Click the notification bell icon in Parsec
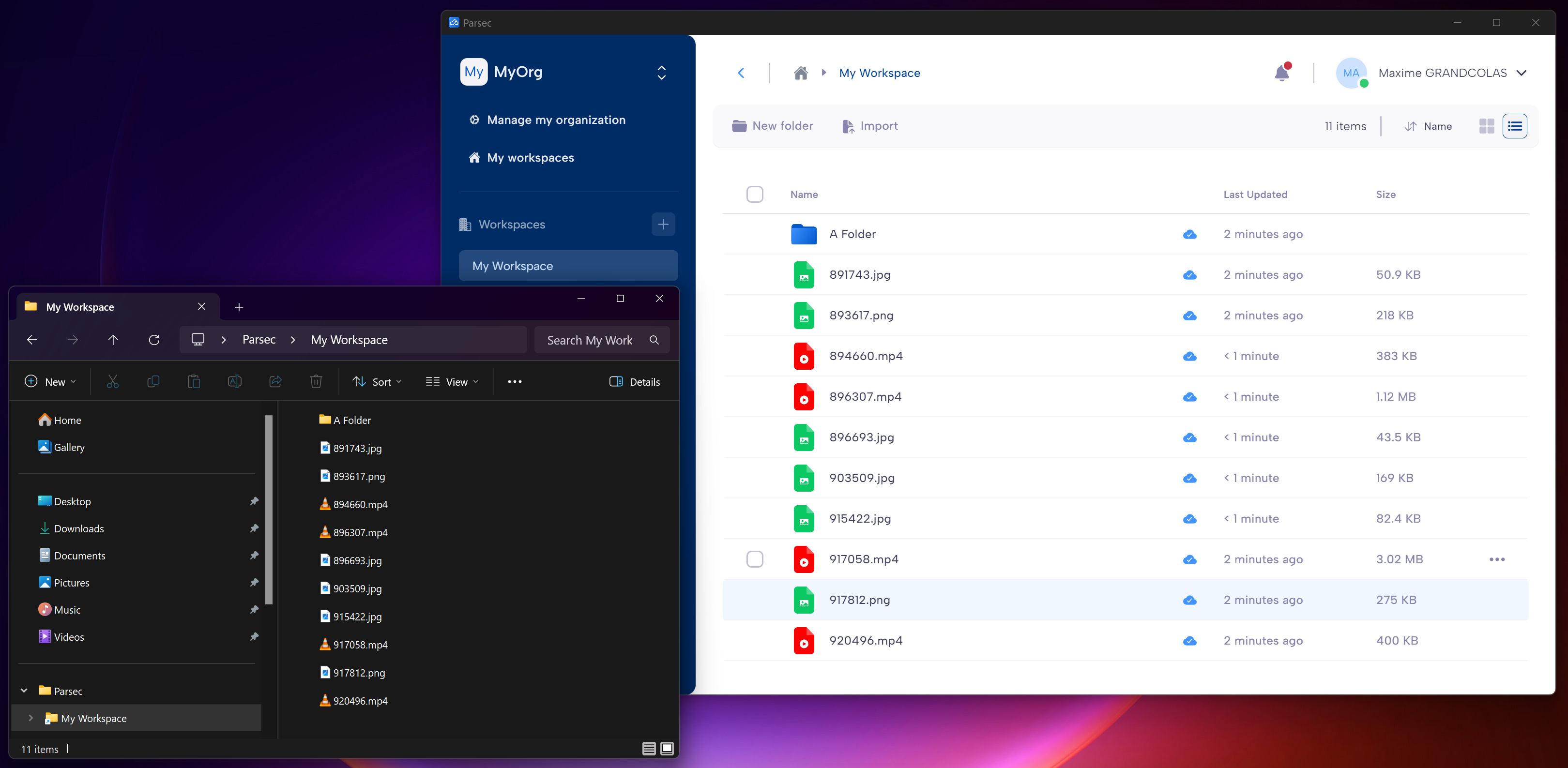The image size is (1568, 768). coord(1281,73)
